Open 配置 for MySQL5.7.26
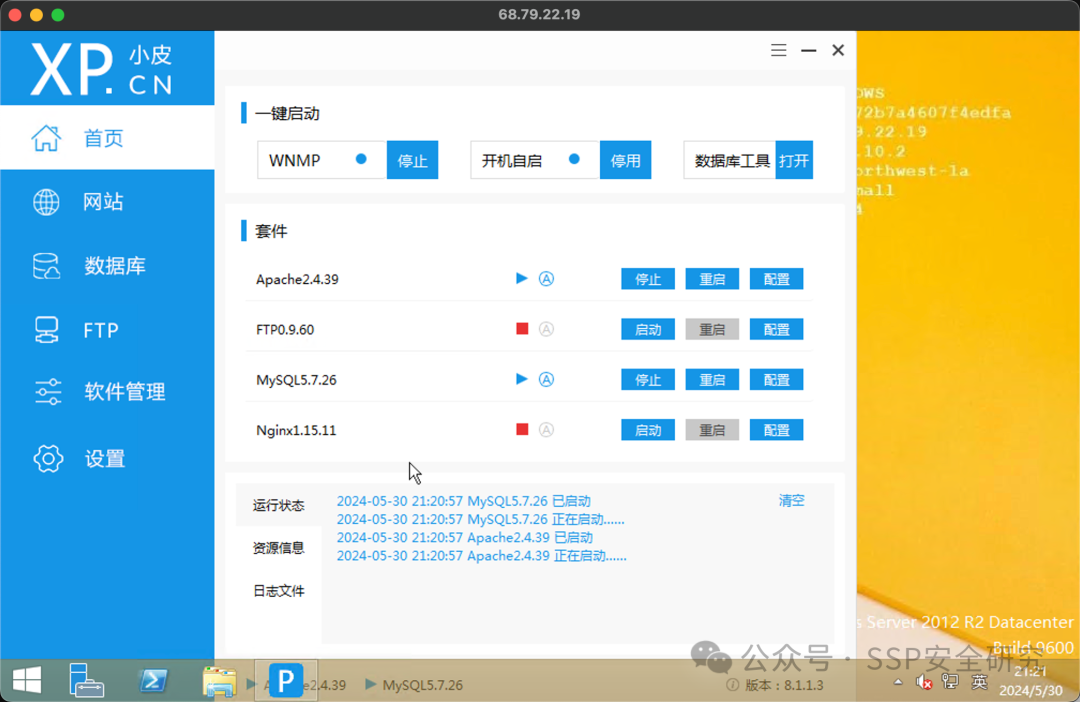 (776, 380)
